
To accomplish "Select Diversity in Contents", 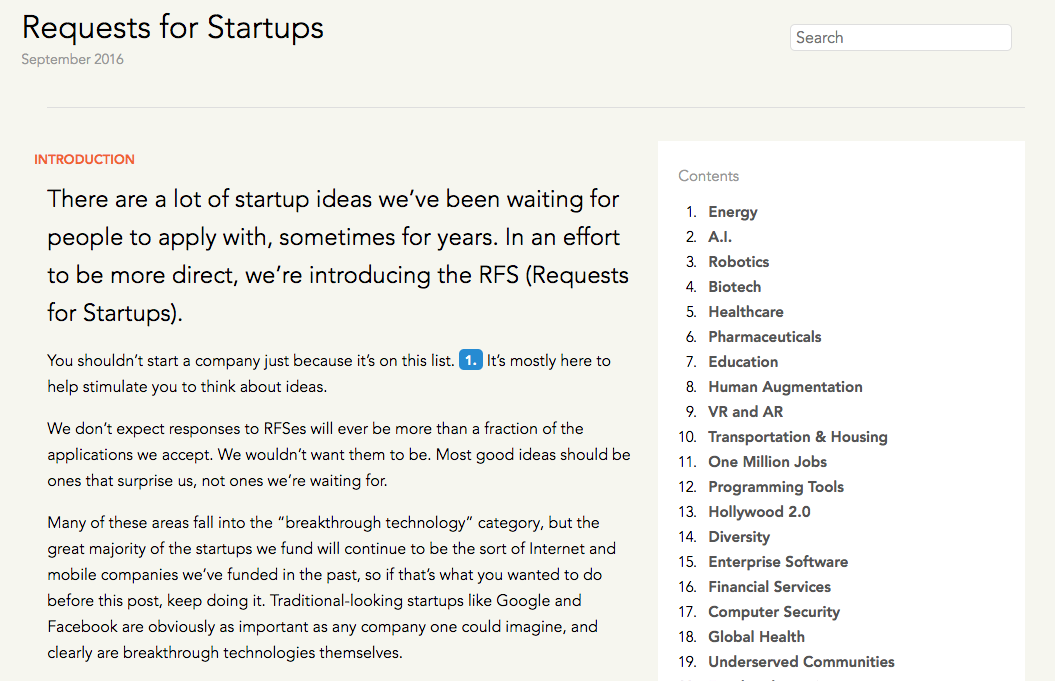I will point(738,537).
